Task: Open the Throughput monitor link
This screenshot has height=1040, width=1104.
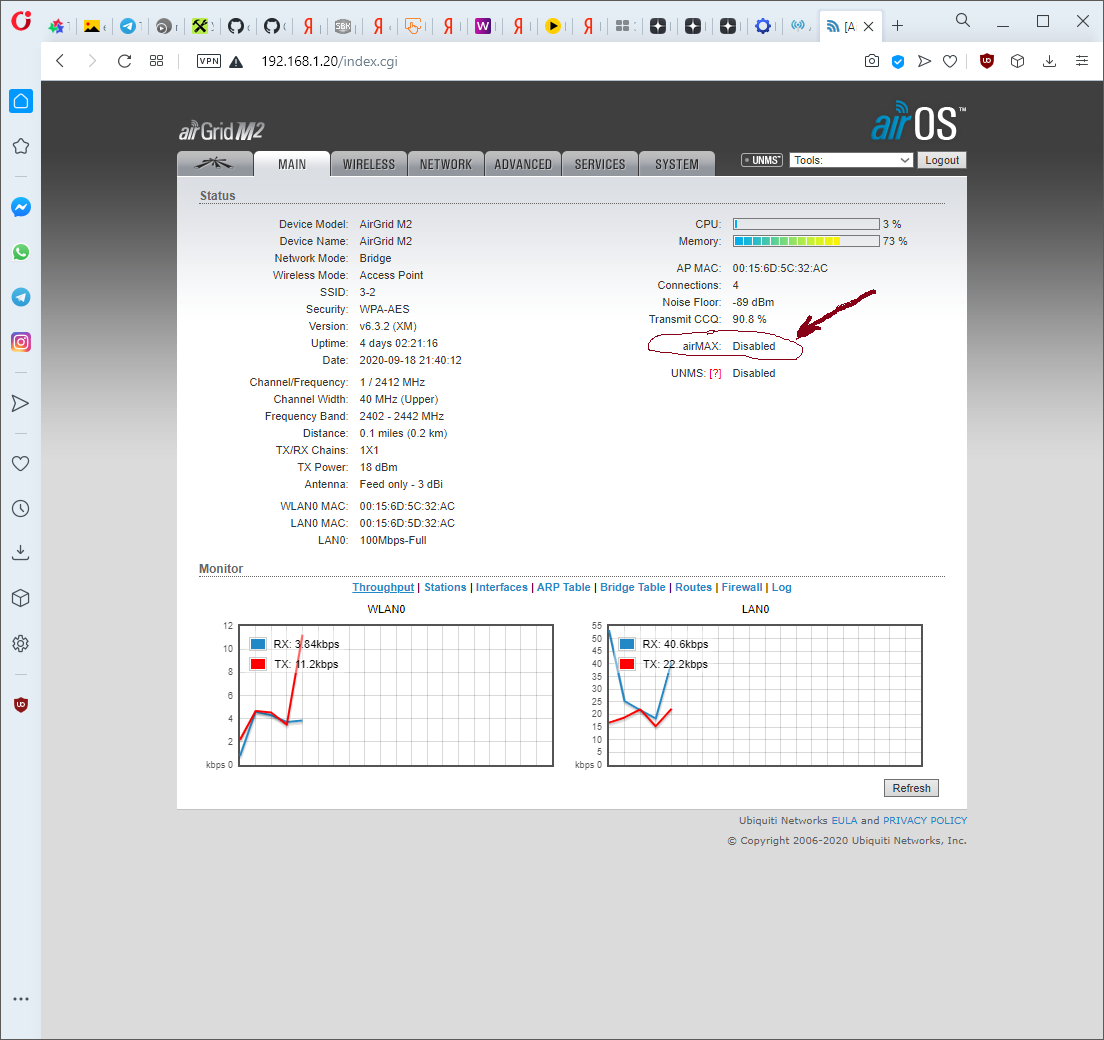Action: click(x=383, y=587)
